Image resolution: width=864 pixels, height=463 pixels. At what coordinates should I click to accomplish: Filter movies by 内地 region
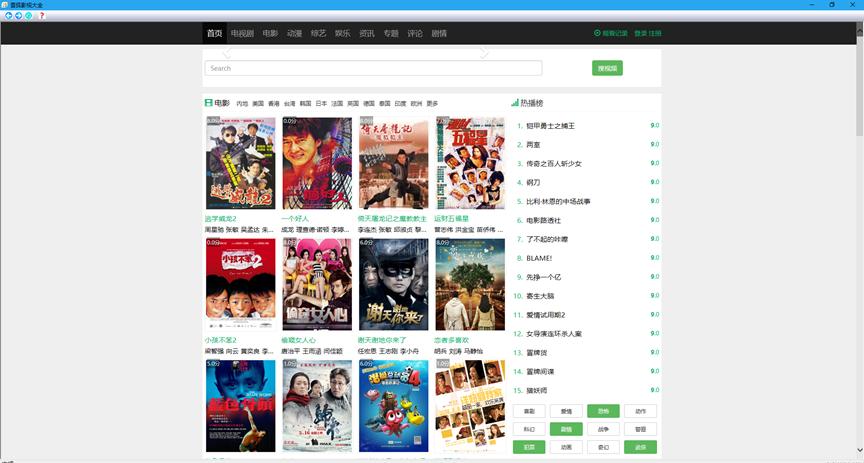pos(242,103)
